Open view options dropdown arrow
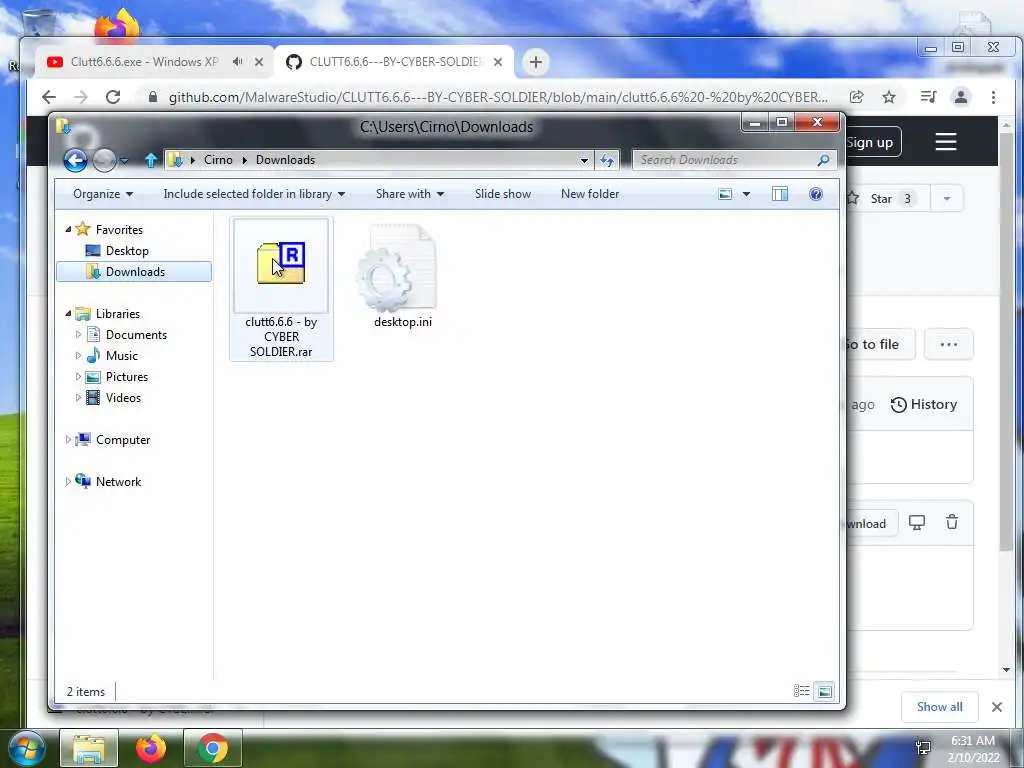1024x768 pixels. point(746,194)
